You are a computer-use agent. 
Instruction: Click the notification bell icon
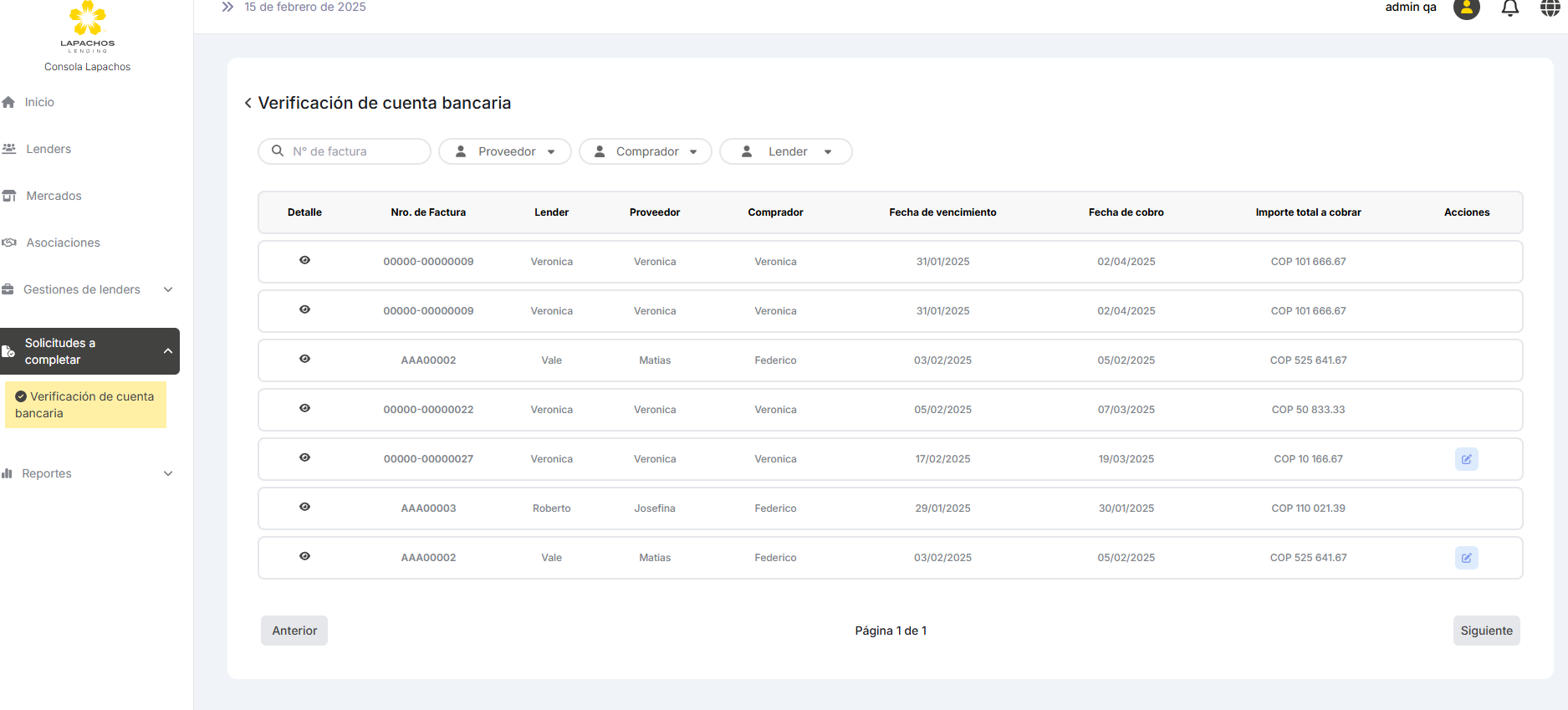[1509, 8]
